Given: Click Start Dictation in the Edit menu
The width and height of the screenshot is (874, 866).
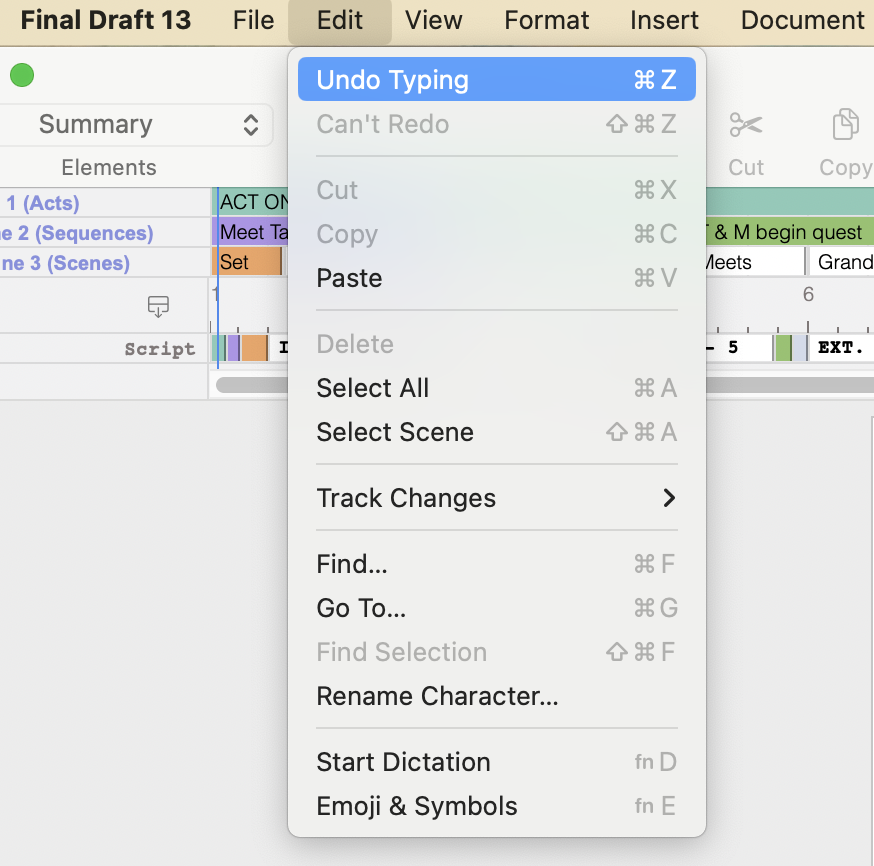Looking at the screenshot, I should tap(403, 762).
